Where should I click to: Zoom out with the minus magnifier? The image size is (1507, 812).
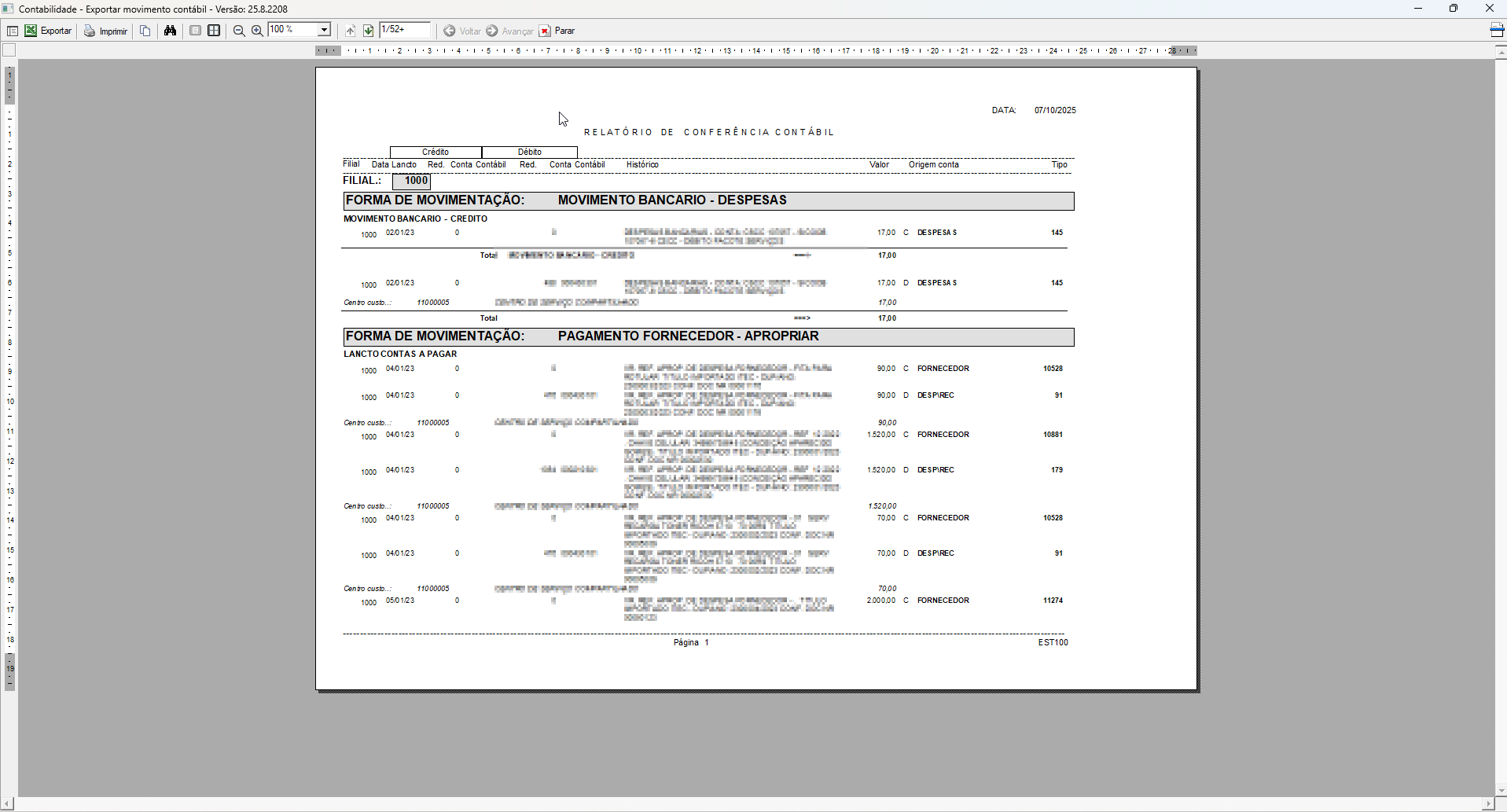[239, 31]
